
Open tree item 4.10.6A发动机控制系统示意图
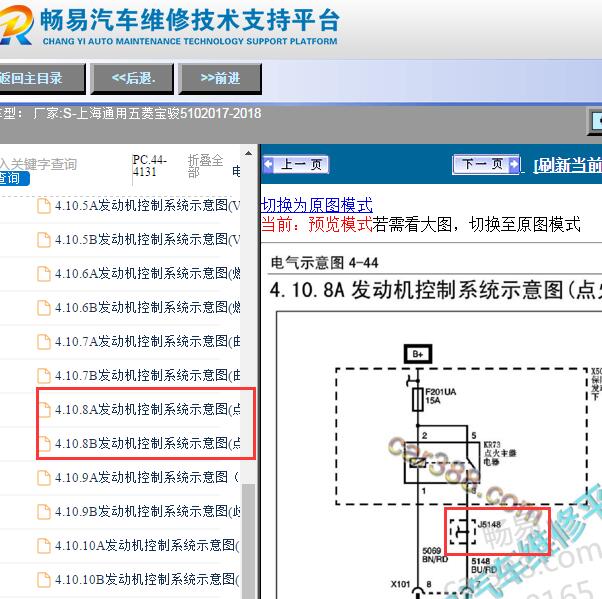[x=147, y=274]
